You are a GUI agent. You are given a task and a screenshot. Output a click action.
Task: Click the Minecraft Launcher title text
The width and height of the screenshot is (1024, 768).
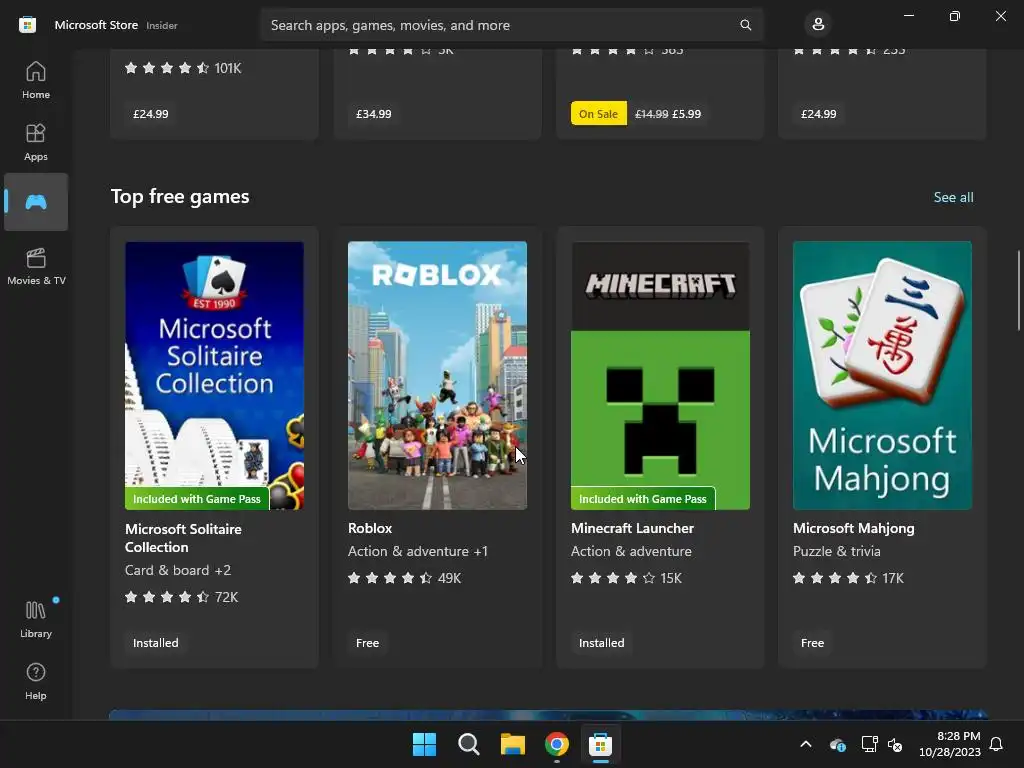(x=632, y=528)
